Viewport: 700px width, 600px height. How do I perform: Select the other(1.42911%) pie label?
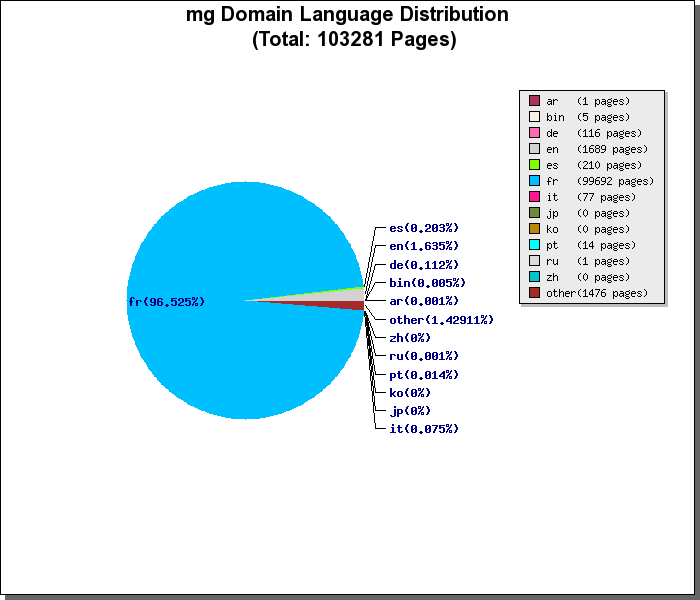tap(442, 320)
